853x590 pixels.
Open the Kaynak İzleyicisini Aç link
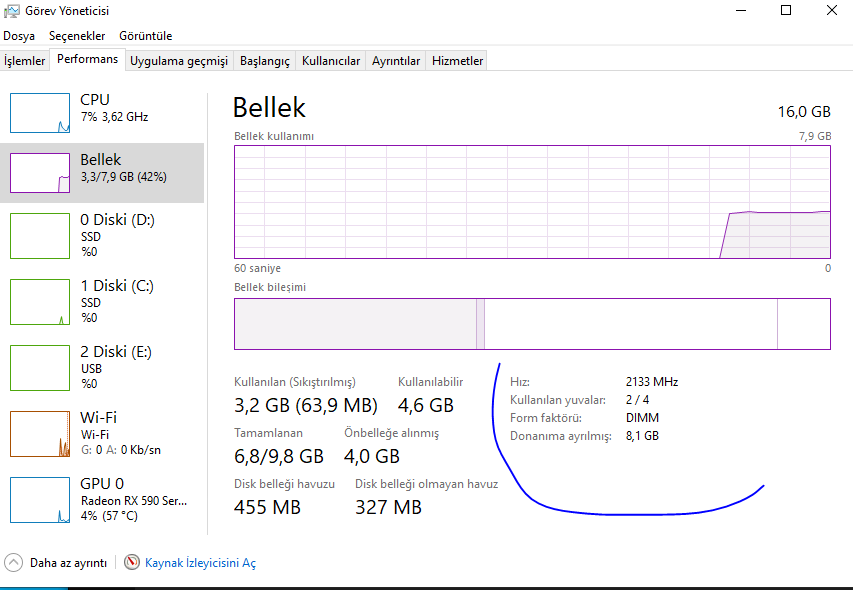200,563
